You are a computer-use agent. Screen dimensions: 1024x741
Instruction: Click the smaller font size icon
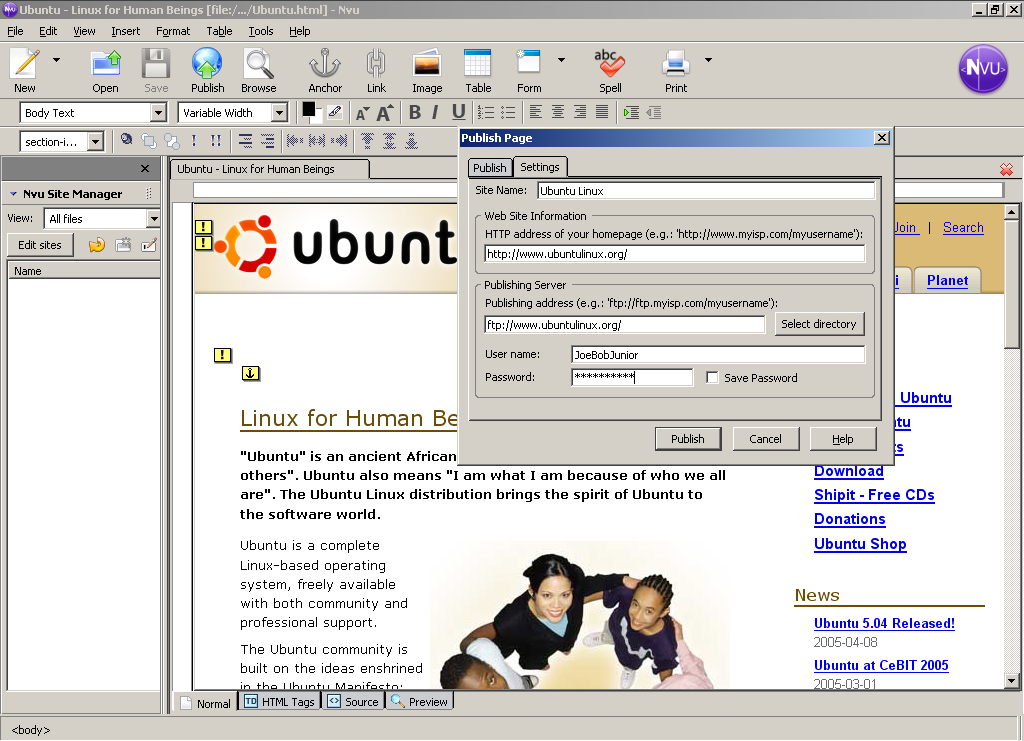[x=362, y=114]
